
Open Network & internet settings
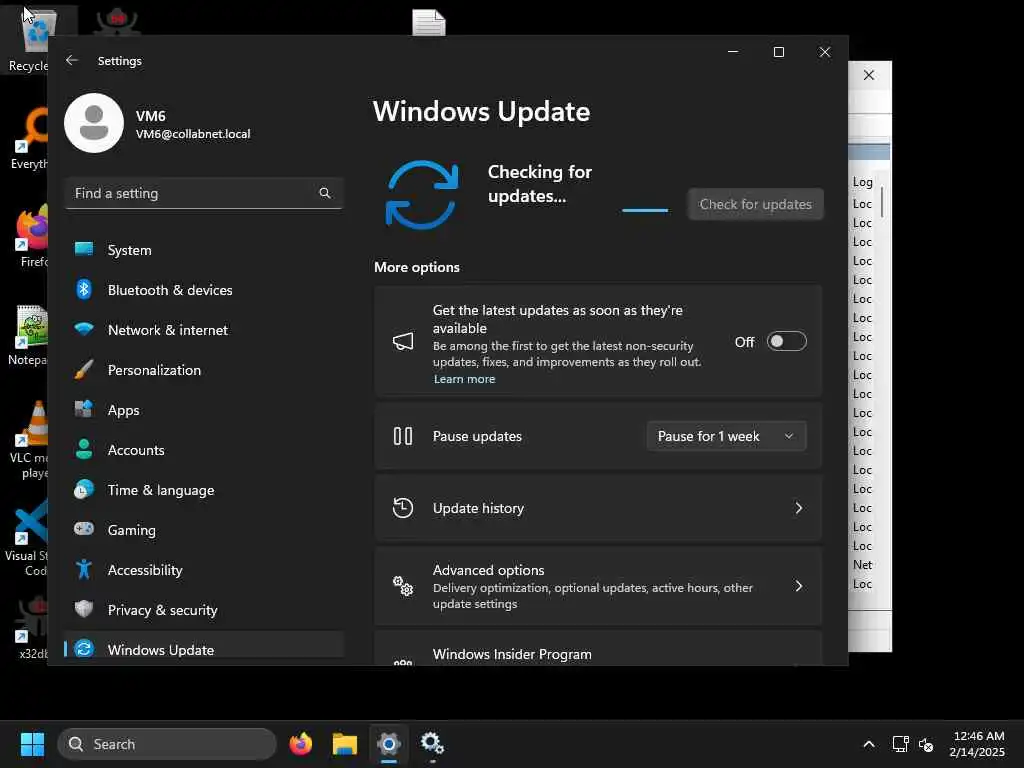(x=204, y=330)
